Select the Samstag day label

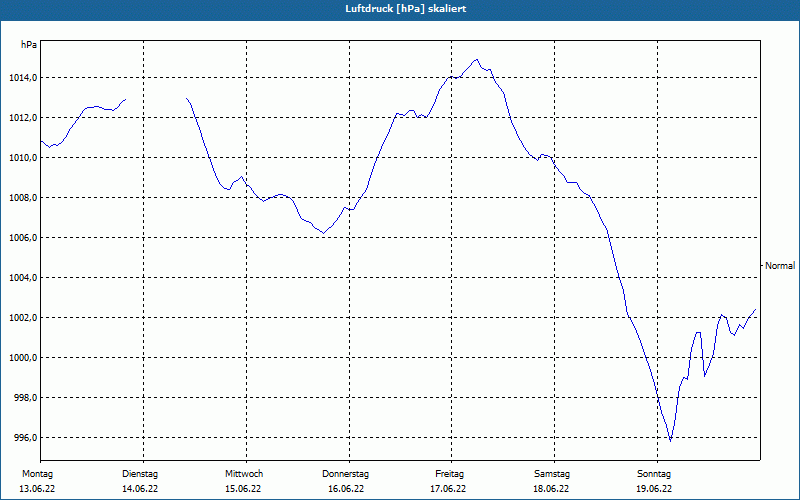(552, 474)
